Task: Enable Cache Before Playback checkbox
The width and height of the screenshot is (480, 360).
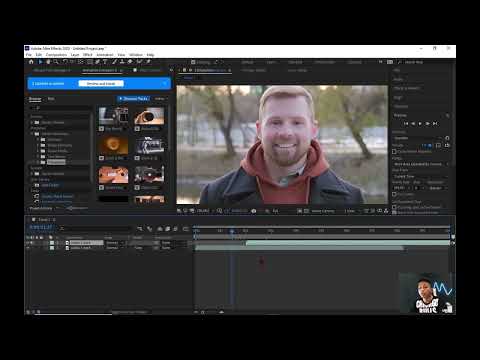Action: click(x=394, y=152)
